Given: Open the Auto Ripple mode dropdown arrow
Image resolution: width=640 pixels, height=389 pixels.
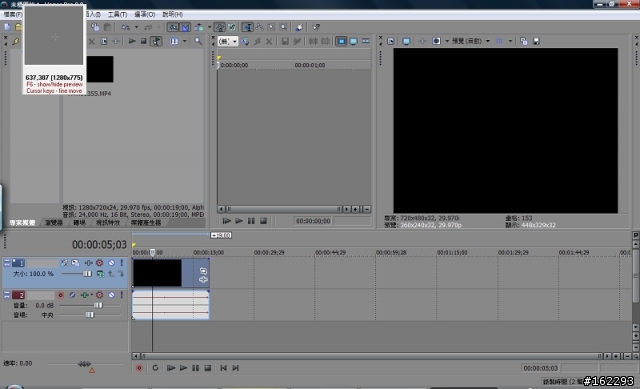Looking at the screenshot, I should [209, 27].
